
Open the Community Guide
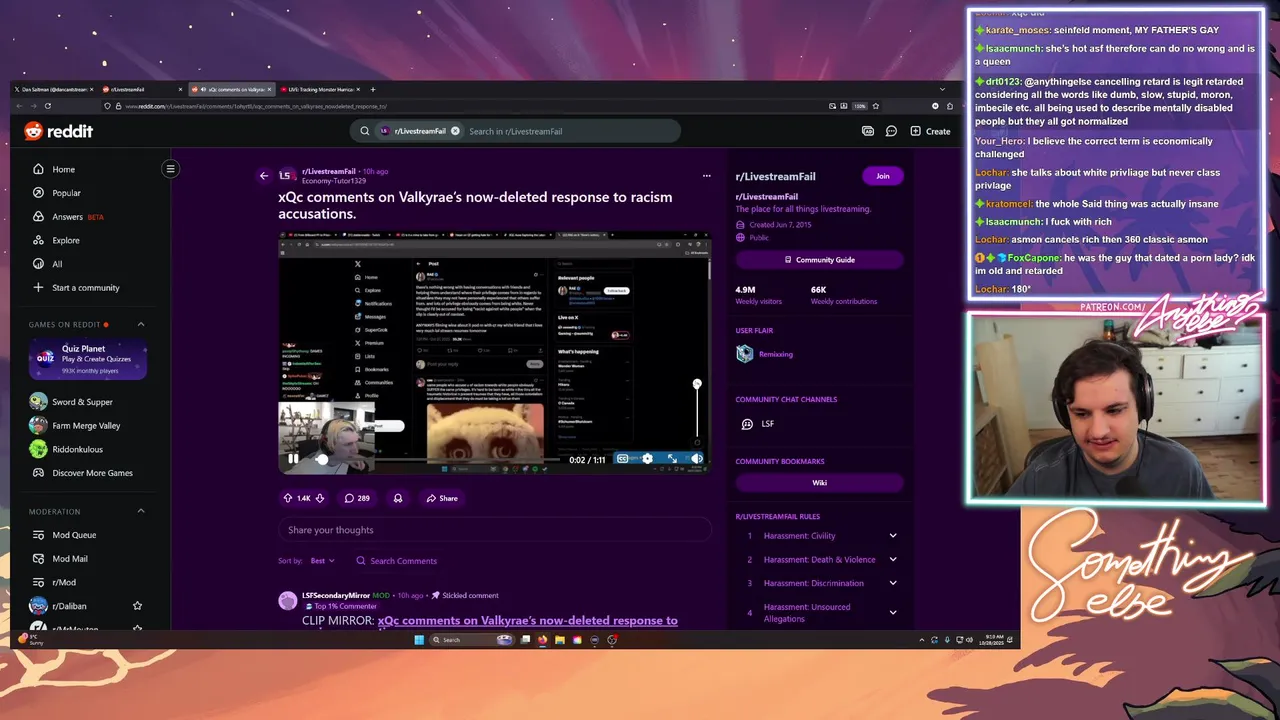819,260
